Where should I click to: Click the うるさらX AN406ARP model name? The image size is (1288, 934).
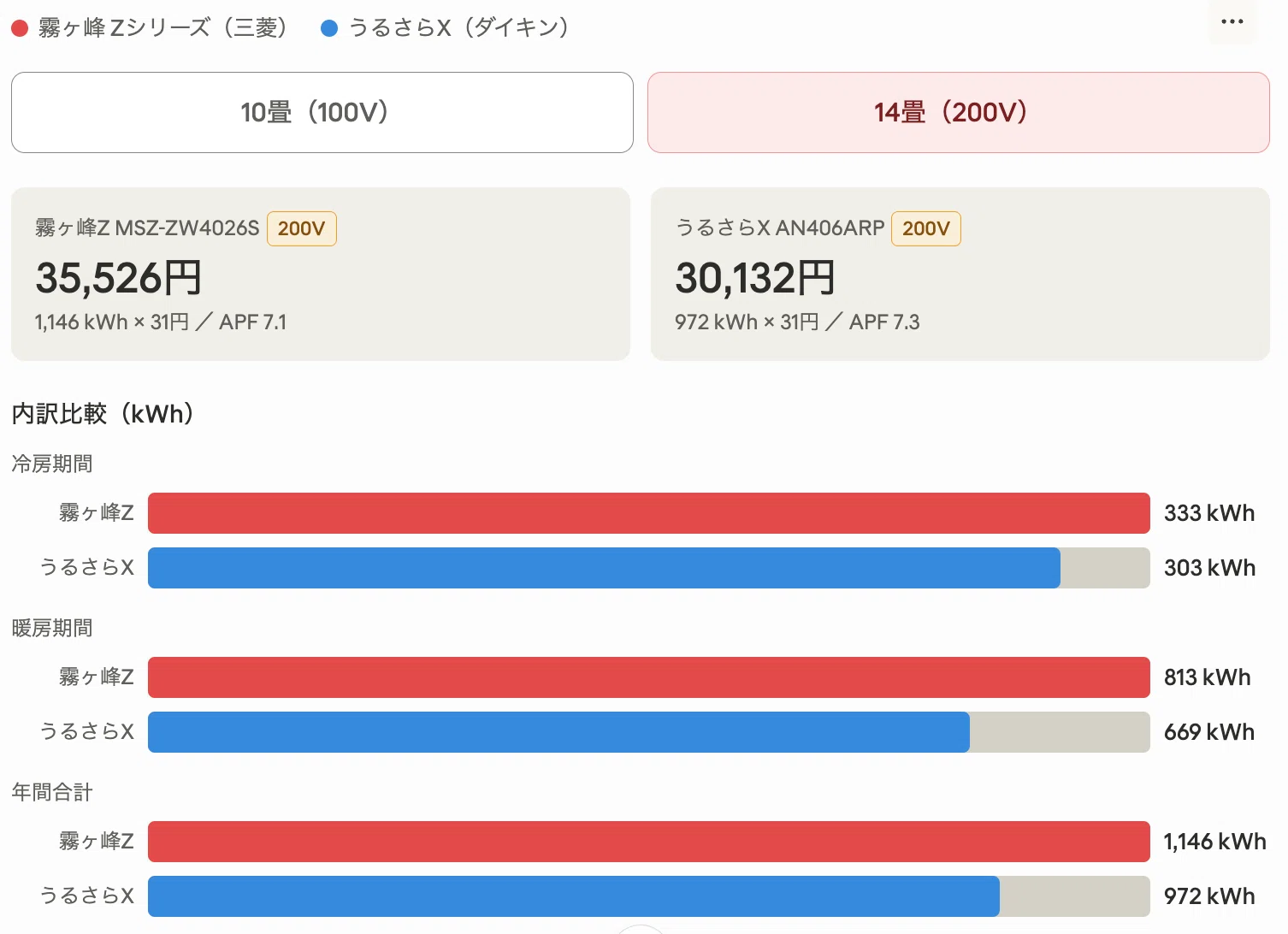(779, 228)
